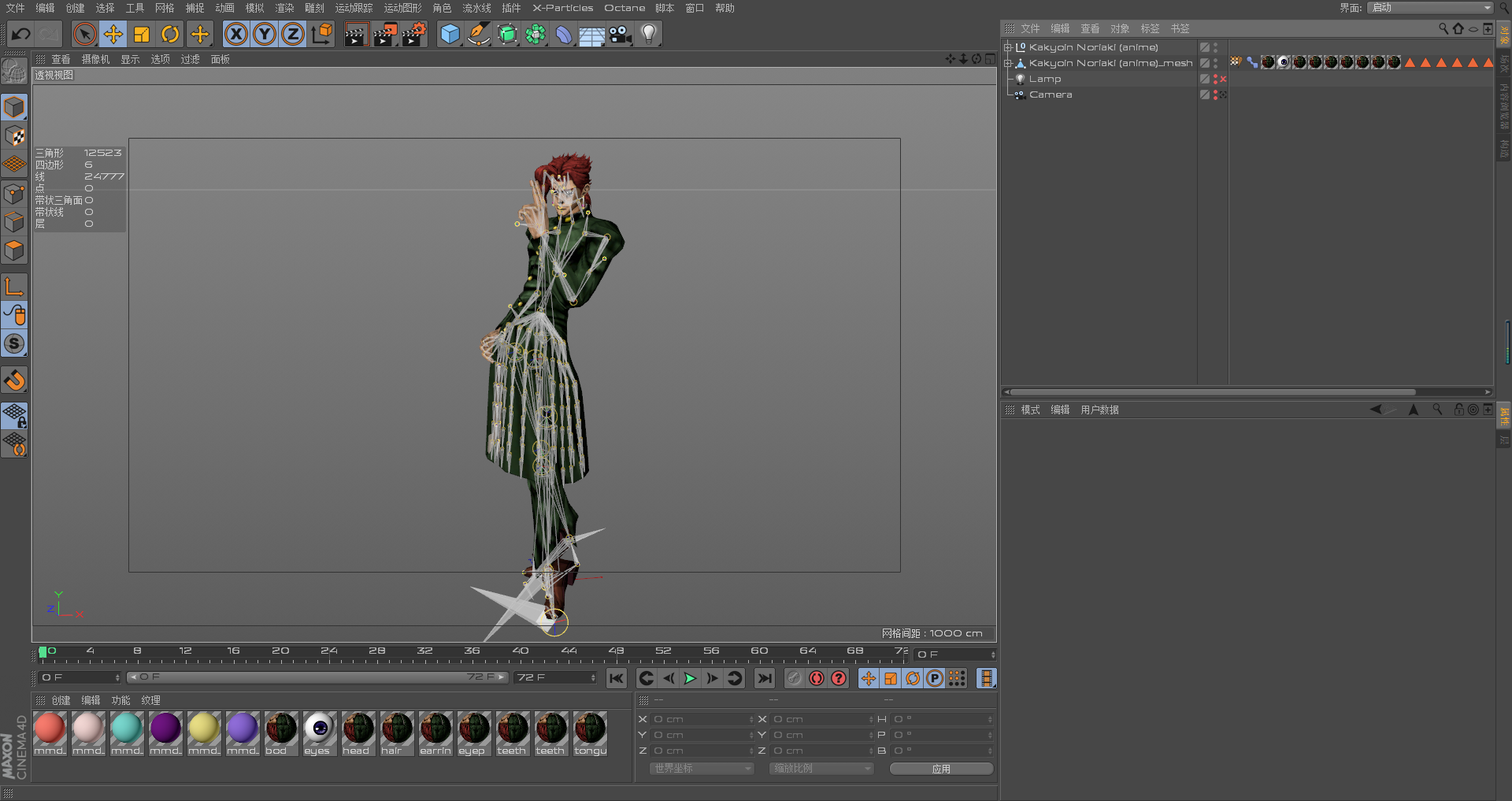Go to timeline end
The image size is (1512, 801).
click(x=764, y=678)
